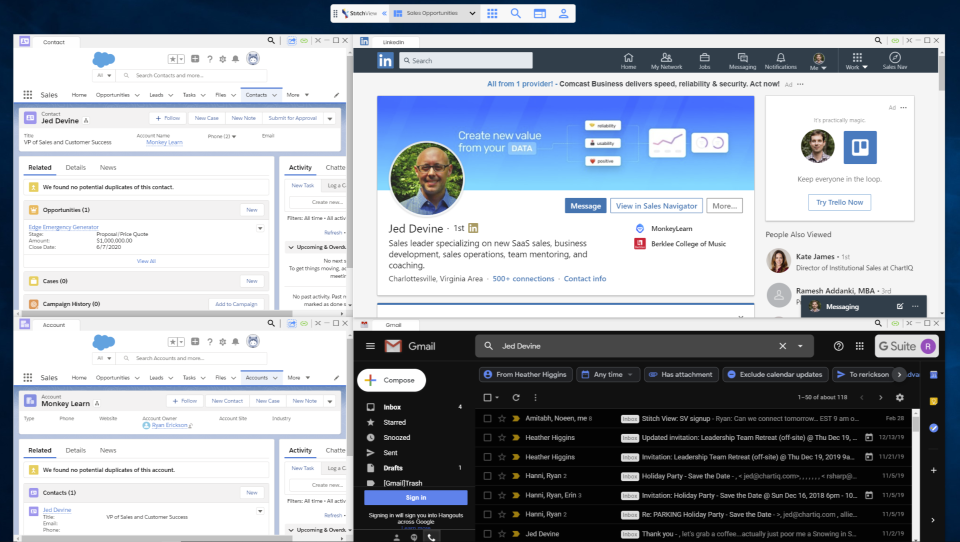The height and width of the screenshot is (542, 960).
Task: Click View in Sales Navigator button
Action: (656, 206)
